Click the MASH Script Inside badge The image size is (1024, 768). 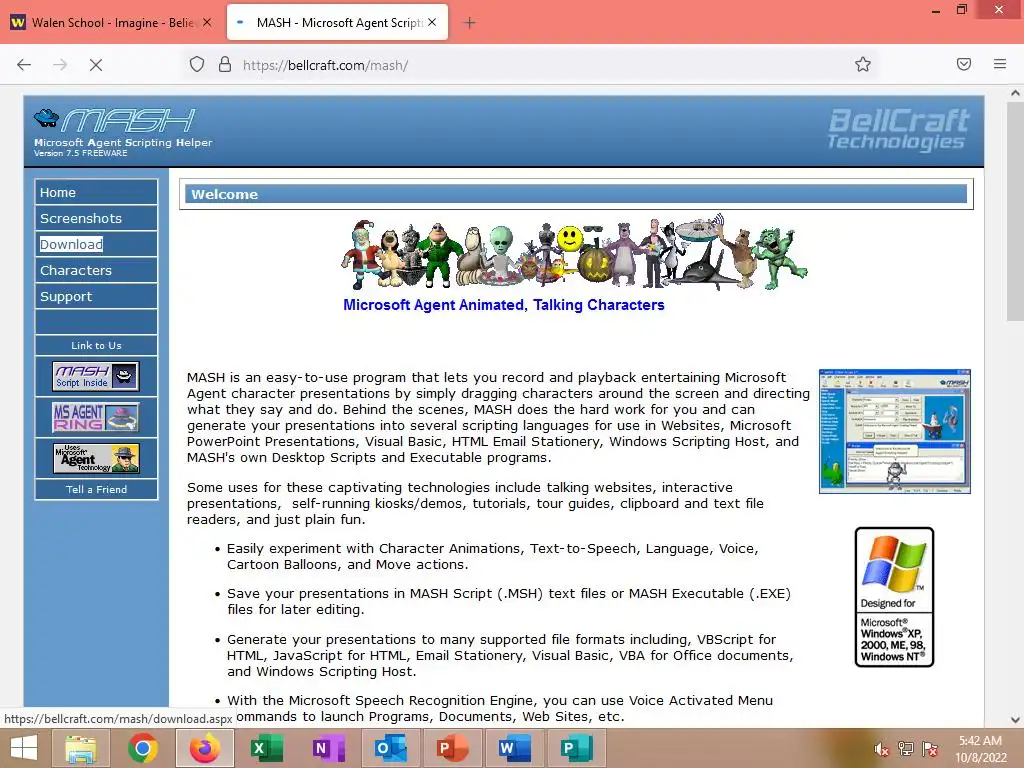click(96, 376)
